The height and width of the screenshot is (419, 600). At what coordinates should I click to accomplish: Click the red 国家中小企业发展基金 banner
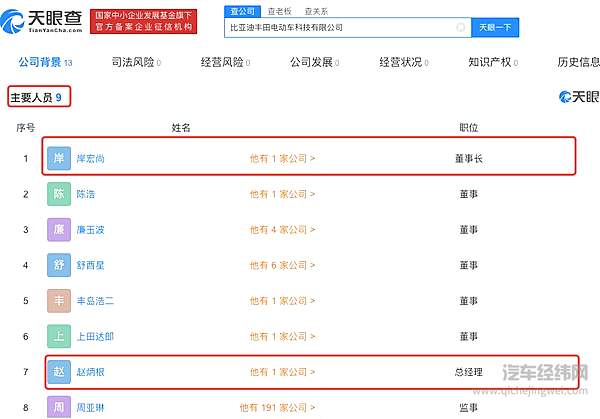(143, 21)
